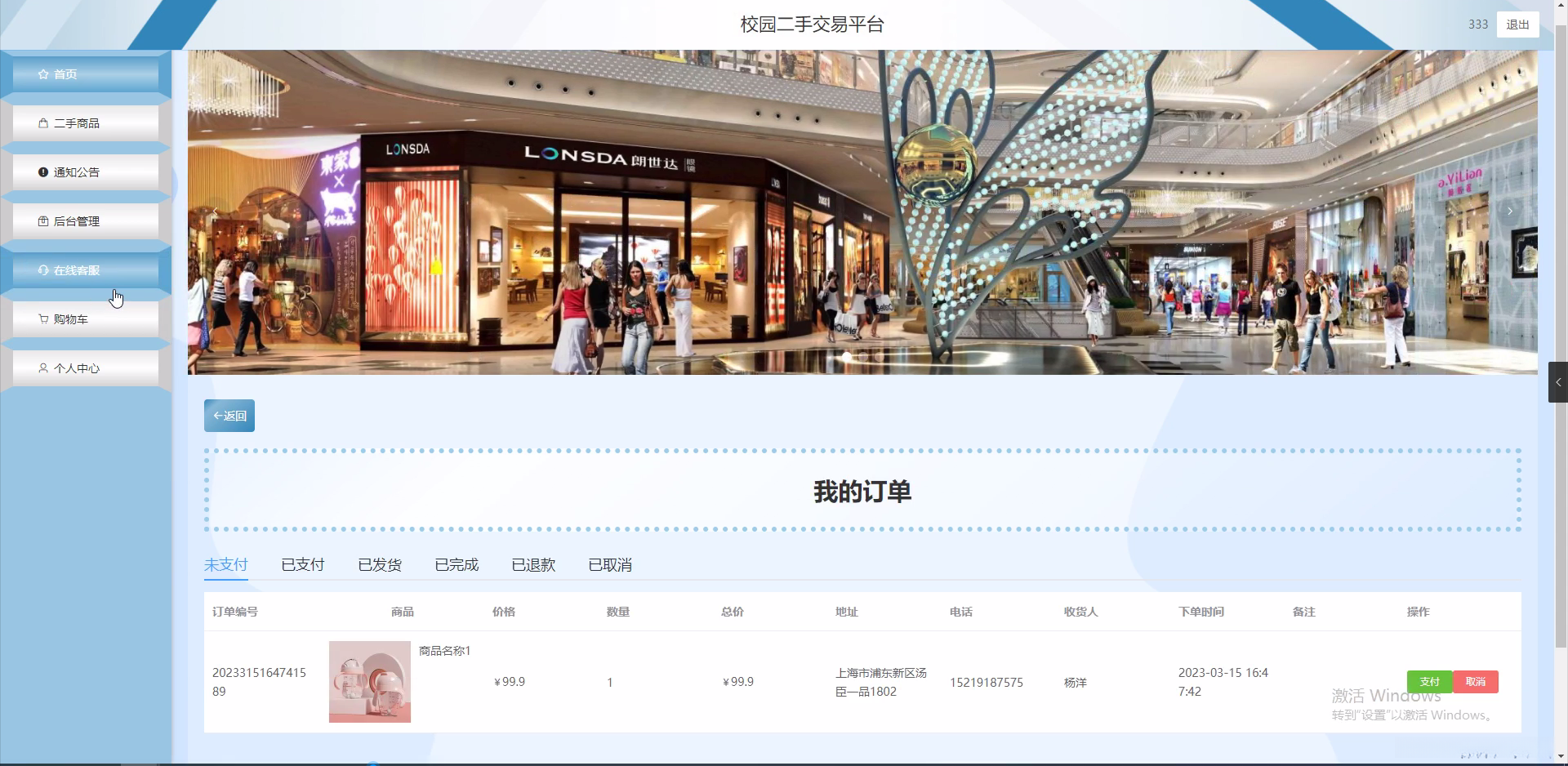Go to 个人中心 personal center

click(x=86, y=368)
